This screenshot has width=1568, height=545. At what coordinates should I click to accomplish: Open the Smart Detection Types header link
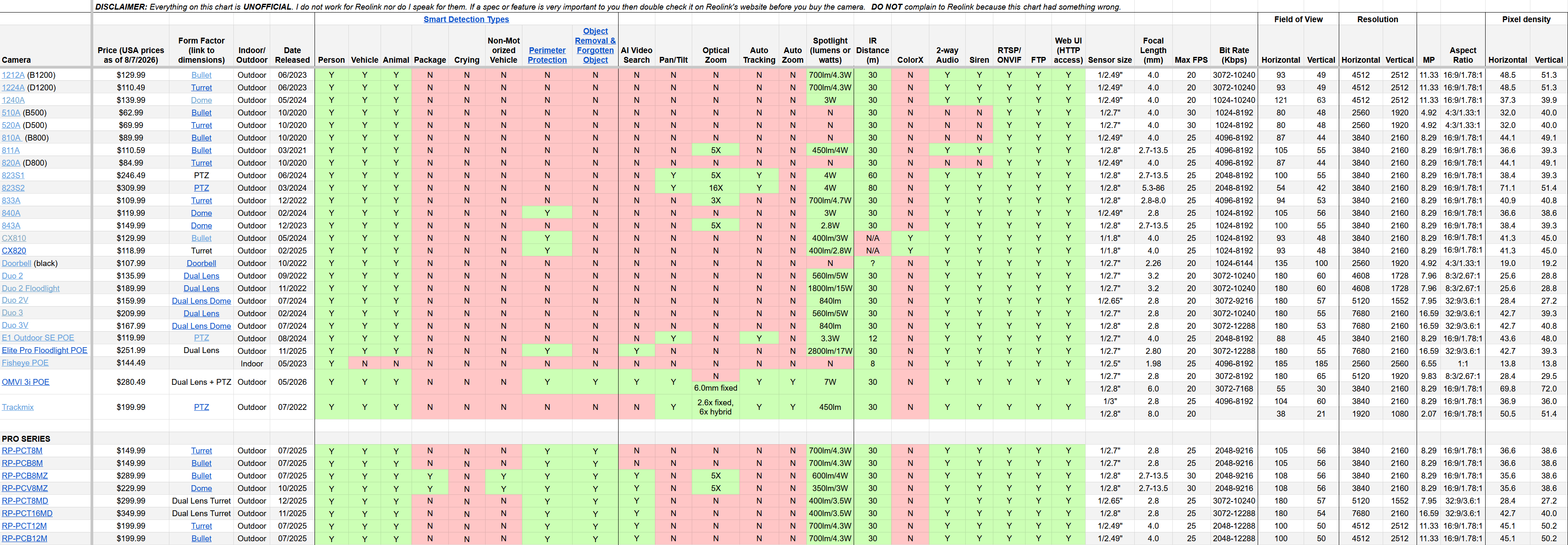466,20
